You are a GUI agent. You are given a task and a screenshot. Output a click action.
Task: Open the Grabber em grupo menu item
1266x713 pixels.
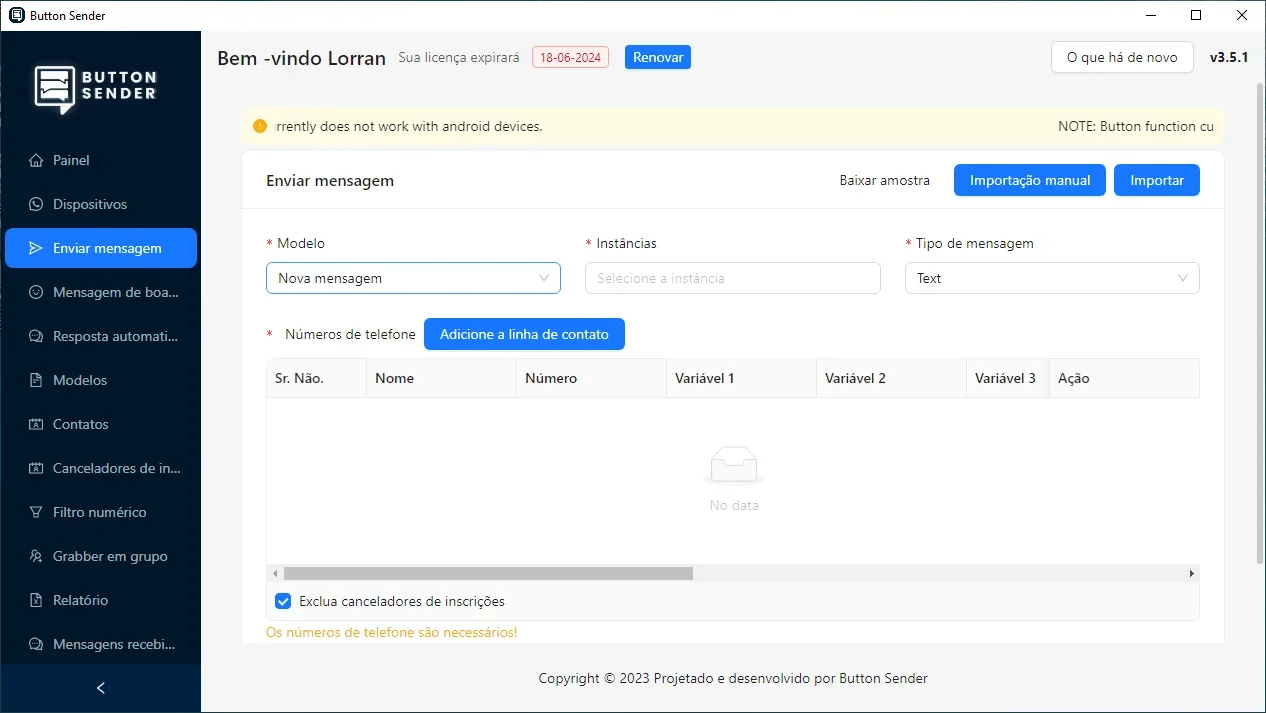coord(101,556)
